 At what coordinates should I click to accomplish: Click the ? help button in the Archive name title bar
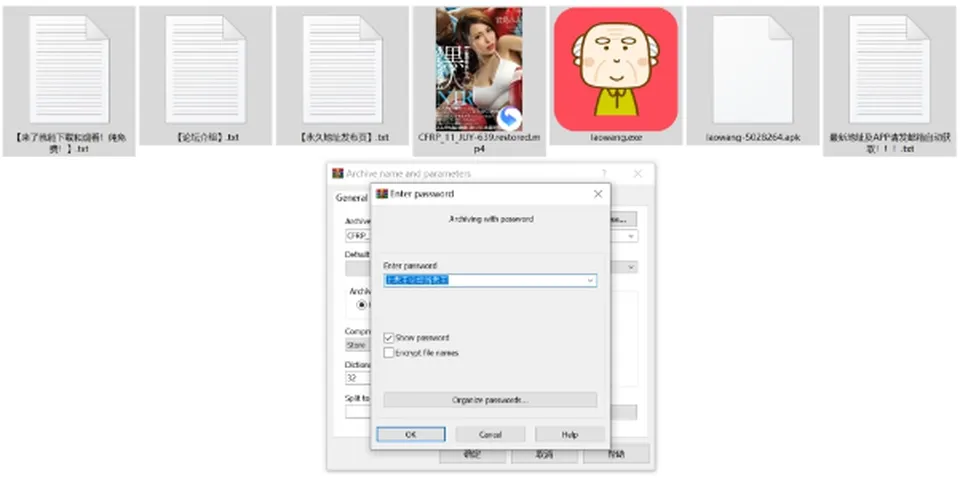604,174
